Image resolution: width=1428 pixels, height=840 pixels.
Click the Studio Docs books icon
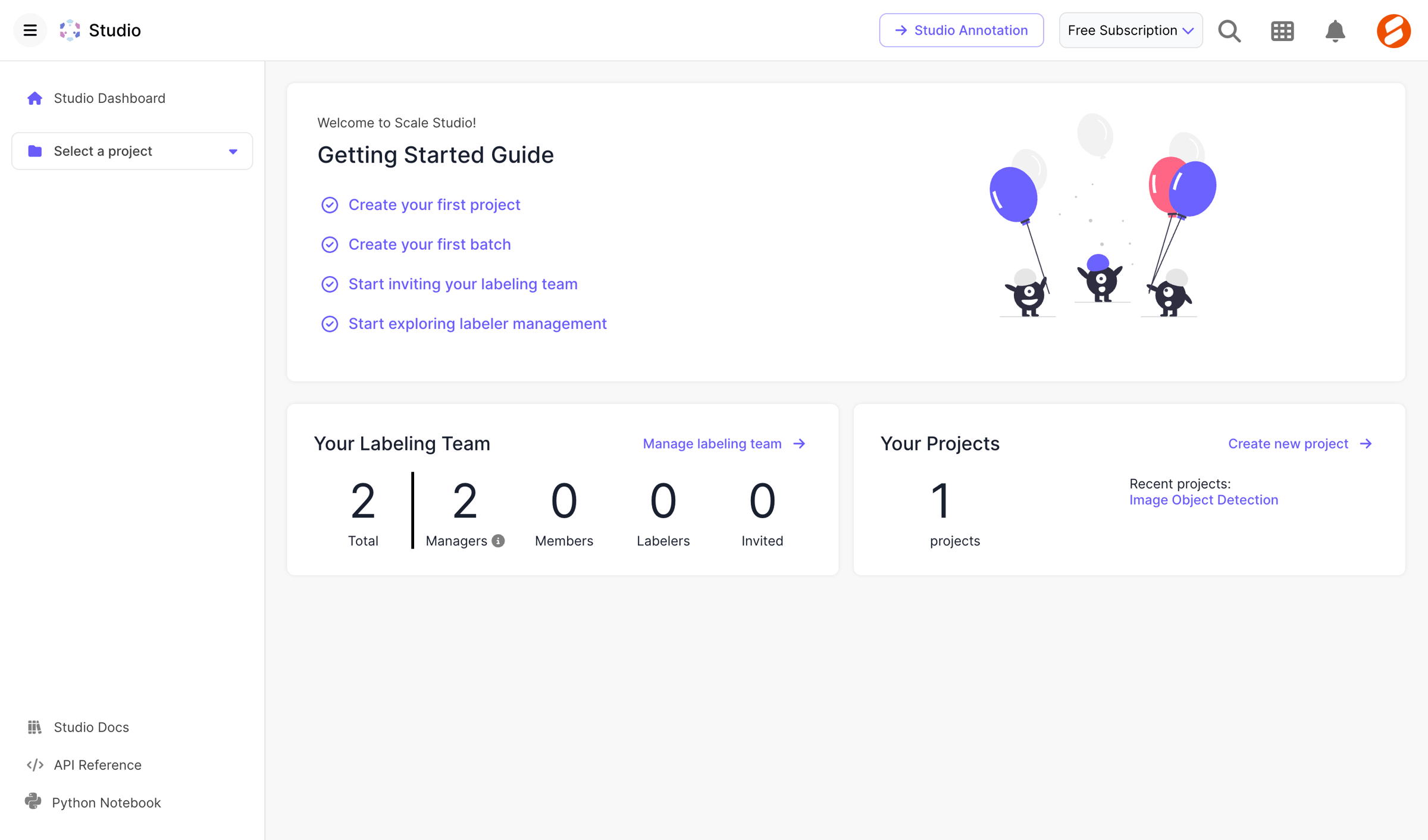coord(35,727)
